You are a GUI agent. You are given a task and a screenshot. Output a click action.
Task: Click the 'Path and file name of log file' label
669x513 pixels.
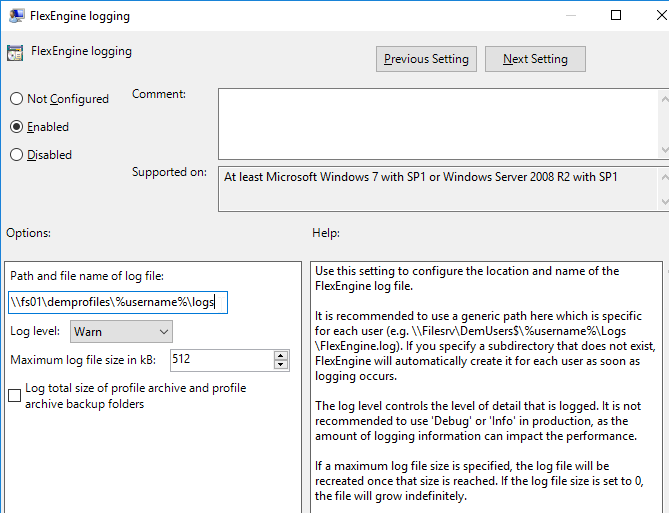coord(87,276)
